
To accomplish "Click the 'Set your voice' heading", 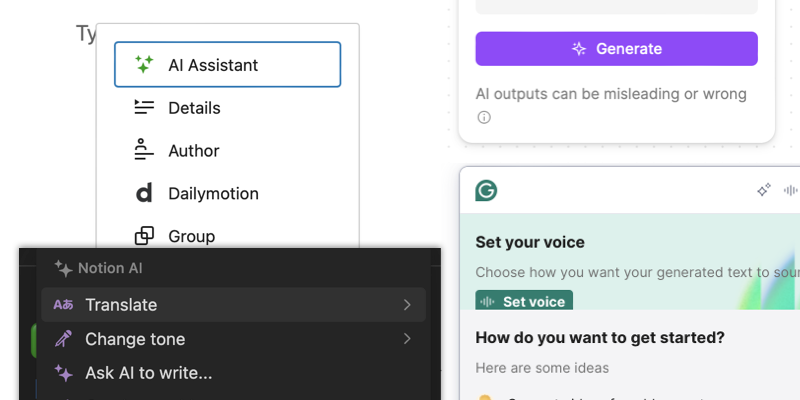I will point(530,242).
